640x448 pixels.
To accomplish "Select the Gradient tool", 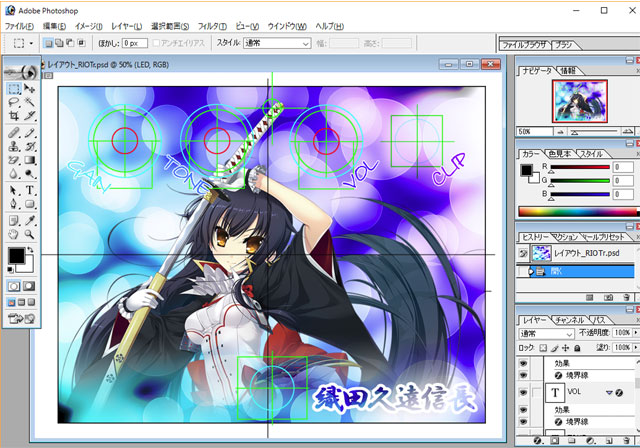I will (x=29, y=160).
